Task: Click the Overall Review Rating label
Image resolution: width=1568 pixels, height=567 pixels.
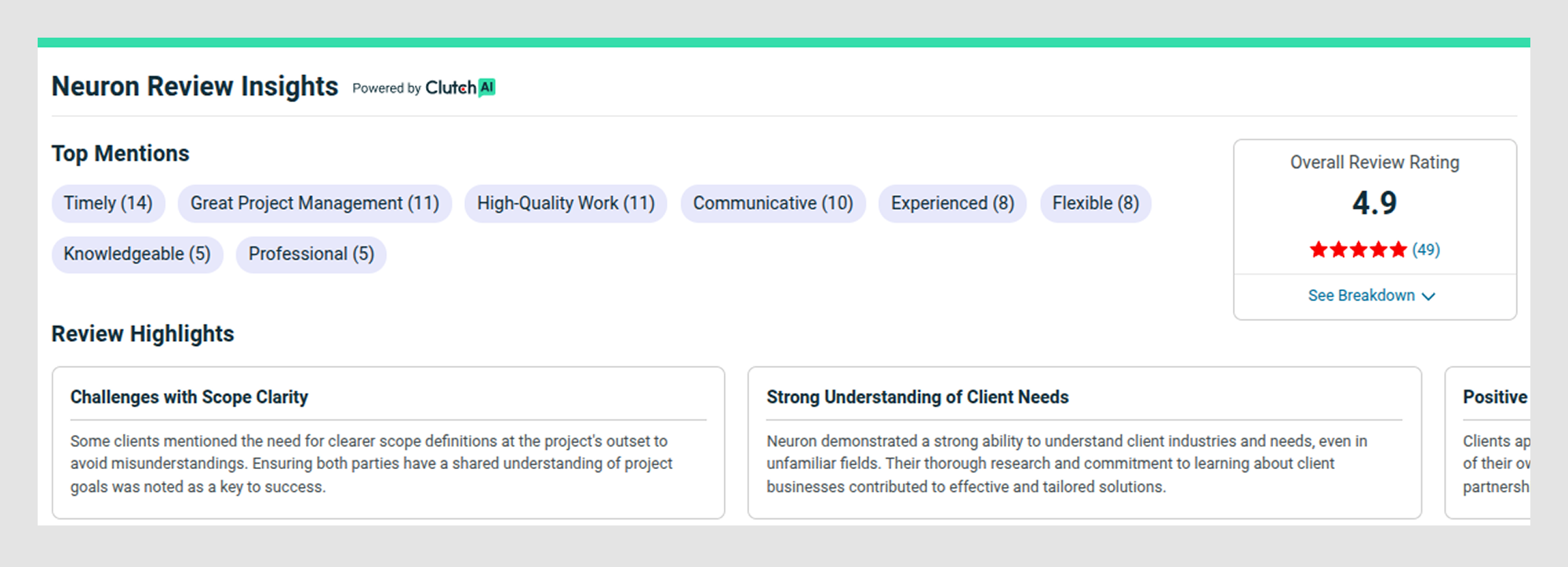Action: pyautogui.click(x=1374, y=162)
